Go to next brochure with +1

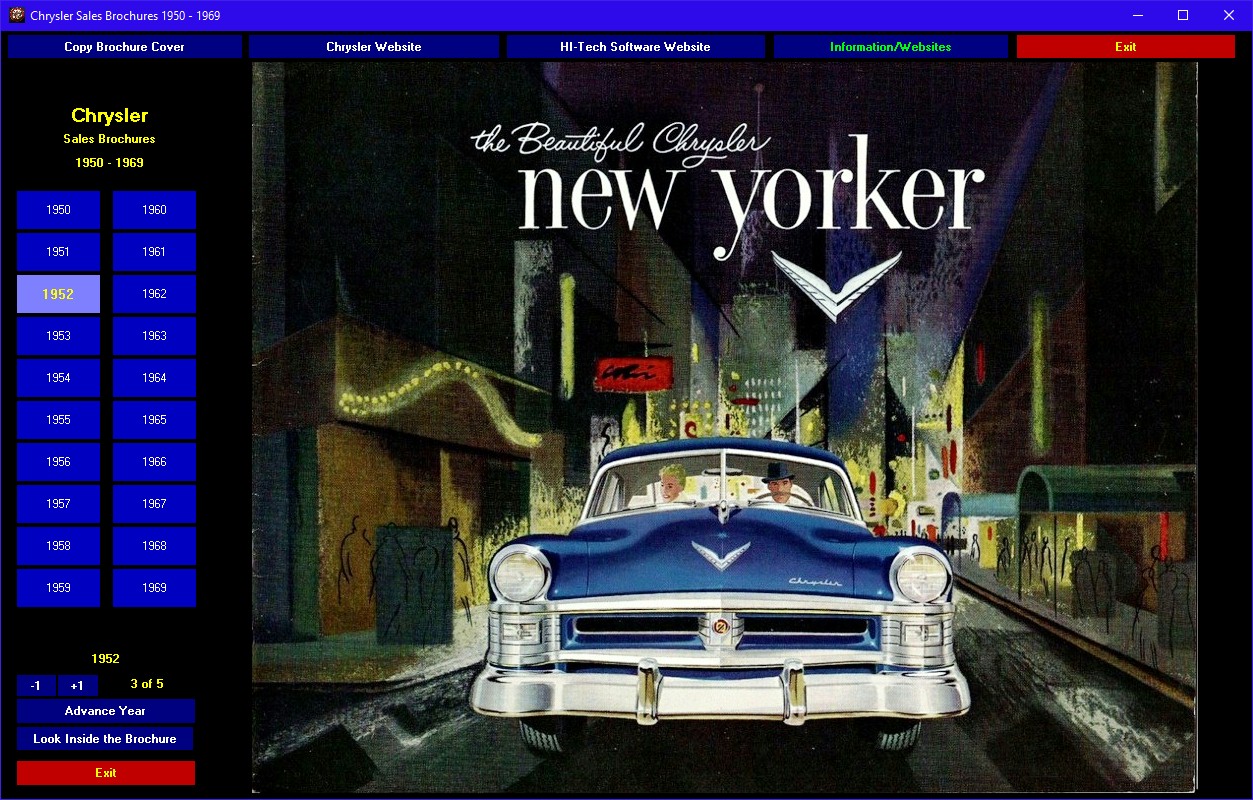pos(77,686)
